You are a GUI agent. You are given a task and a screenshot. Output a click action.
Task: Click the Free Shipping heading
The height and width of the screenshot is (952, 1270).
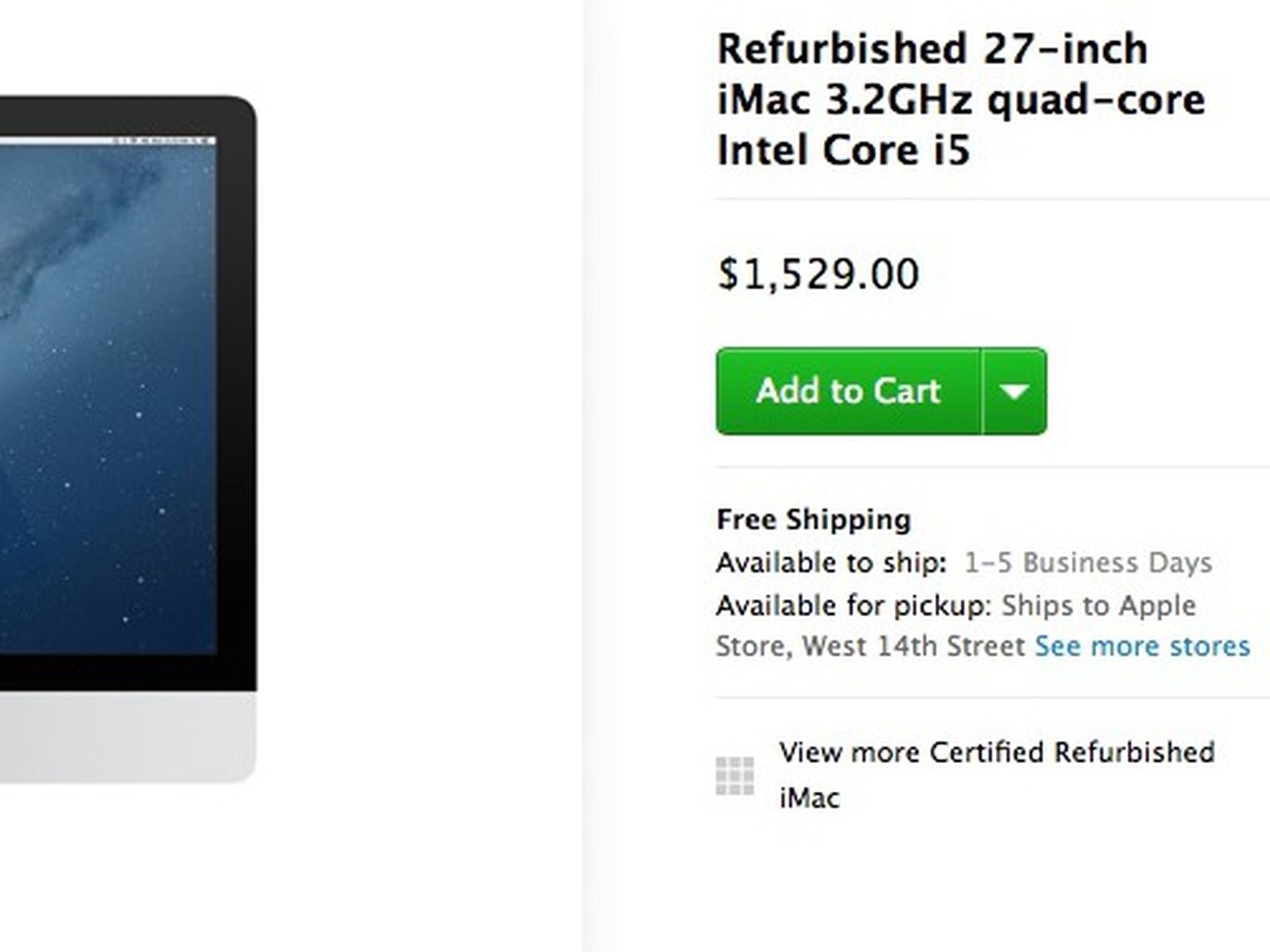pyautogui.click(x=814, y=520)
